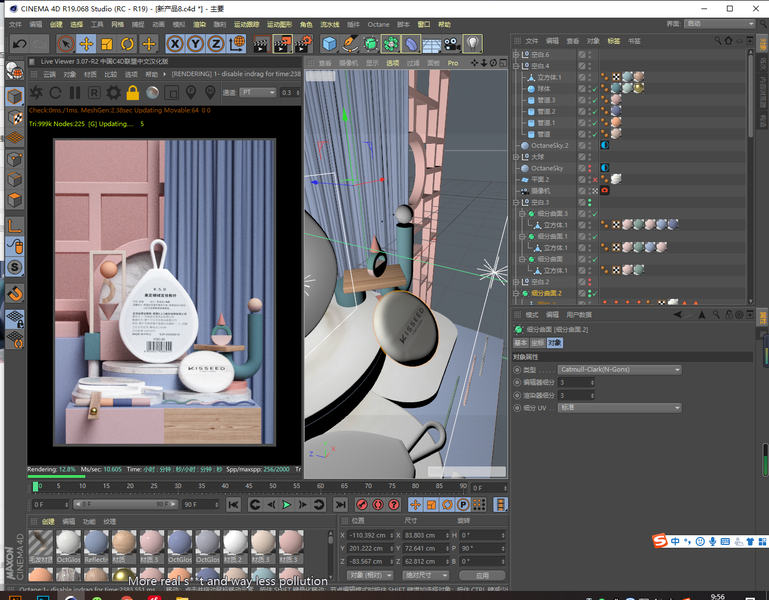Screen dimensions: 769x600
Task: Select the Live Selection tool
Action: point(65,44)
